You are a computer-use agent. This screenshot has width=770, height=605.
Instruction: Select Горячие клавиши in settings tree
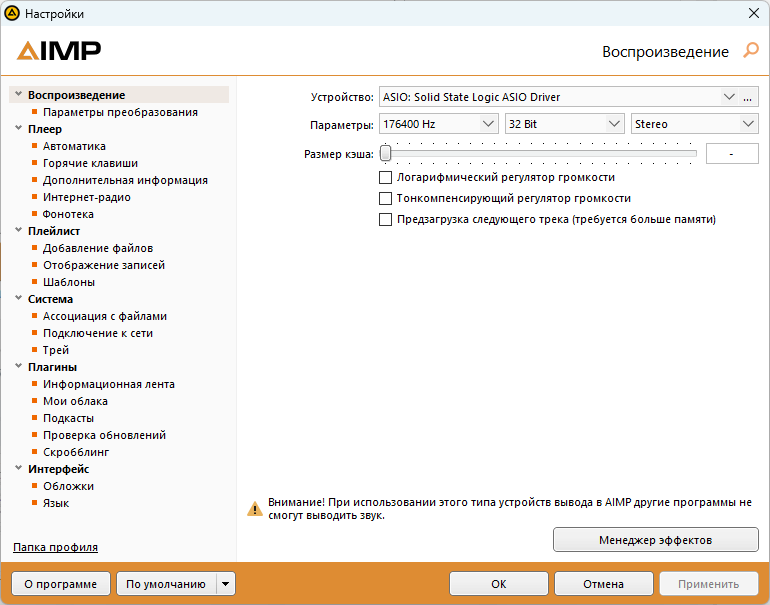[x=90, y=163]
